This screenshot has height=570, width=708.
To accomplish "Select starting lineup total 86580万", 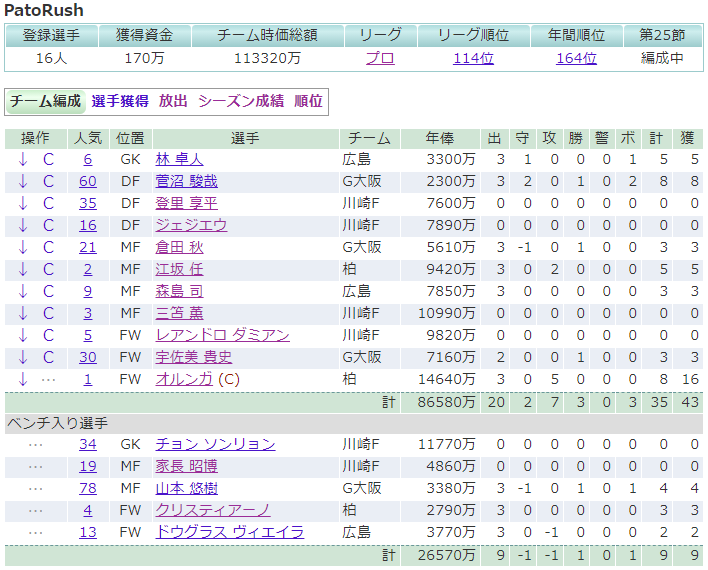I will point(447,402).
